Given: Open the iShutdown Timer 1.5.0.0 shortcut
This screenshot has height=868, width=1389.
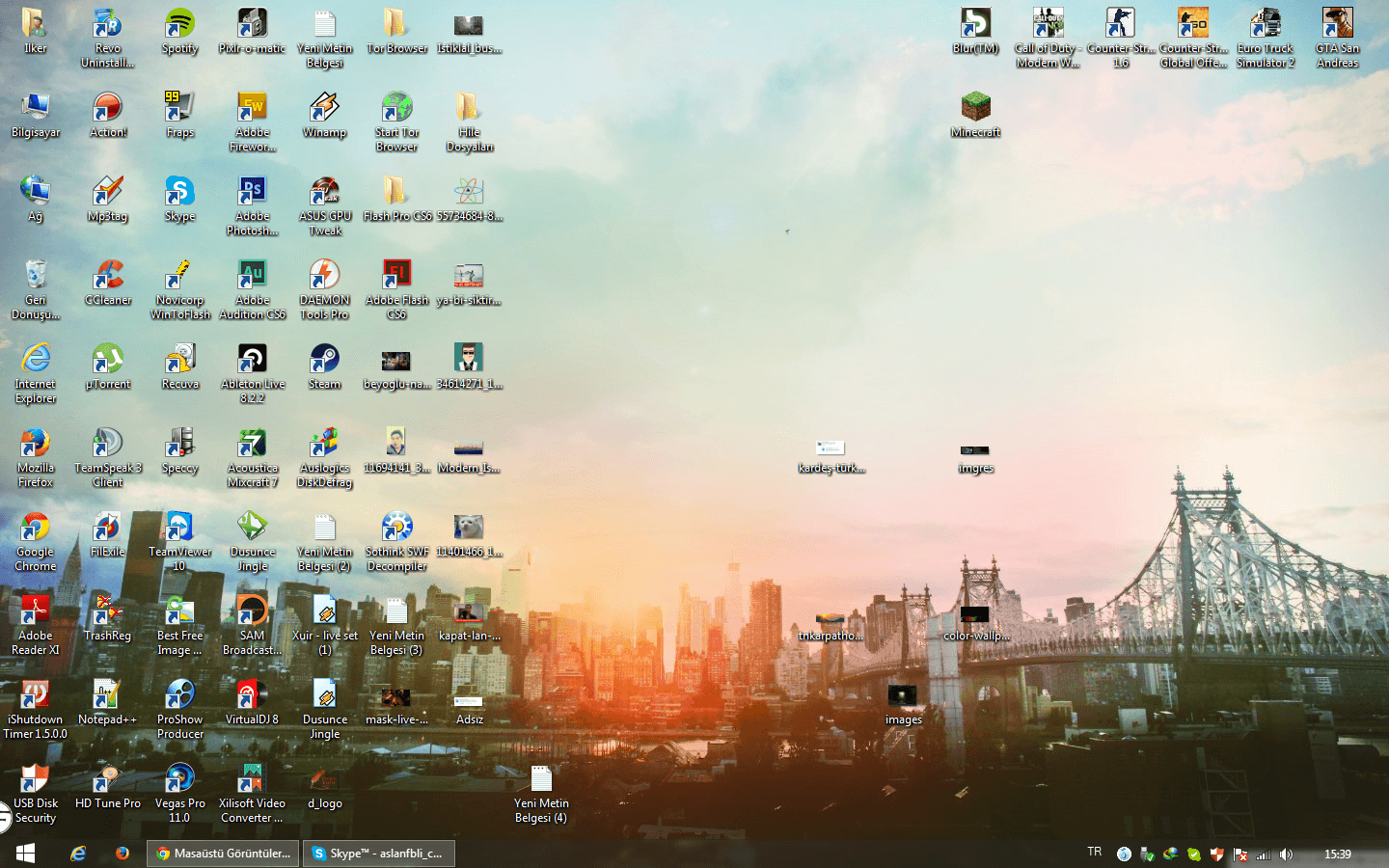Looking at the screenshot, I should coord(35,710).
